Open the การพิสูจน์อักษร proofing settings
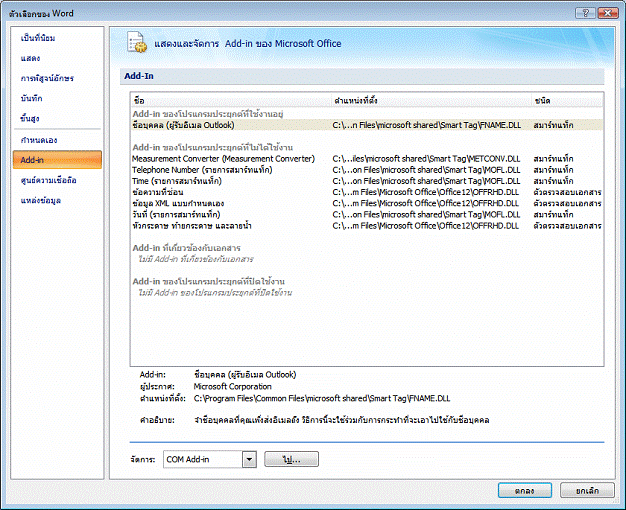The height and width of the screenshot is (510, 626). point(47,78)
